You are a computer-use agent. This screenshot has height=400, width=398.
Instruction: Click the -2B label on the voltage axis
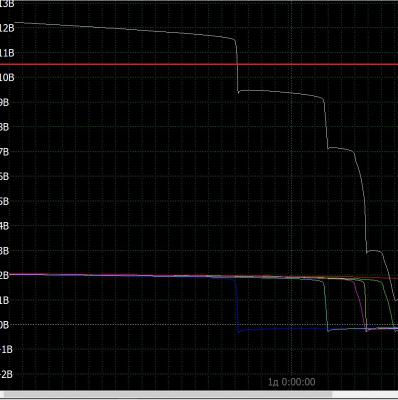[x=6, y=374]
